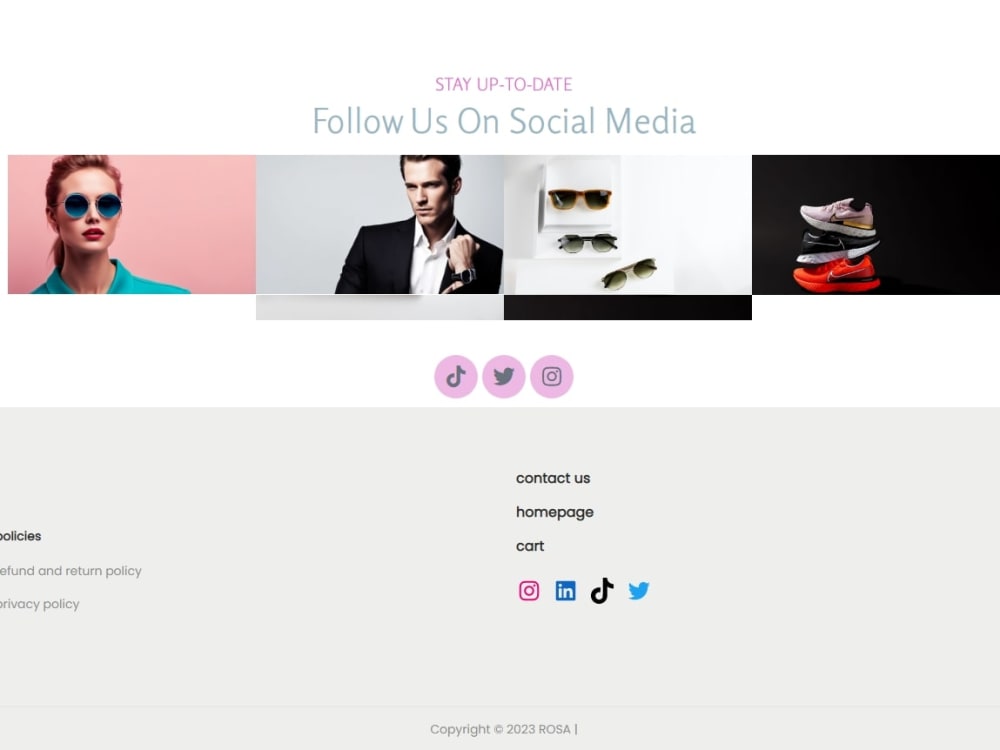Screen dimensions: 1000x750
Task: Open the black TikTok icon in footer
Action: [x=602, y=591]
